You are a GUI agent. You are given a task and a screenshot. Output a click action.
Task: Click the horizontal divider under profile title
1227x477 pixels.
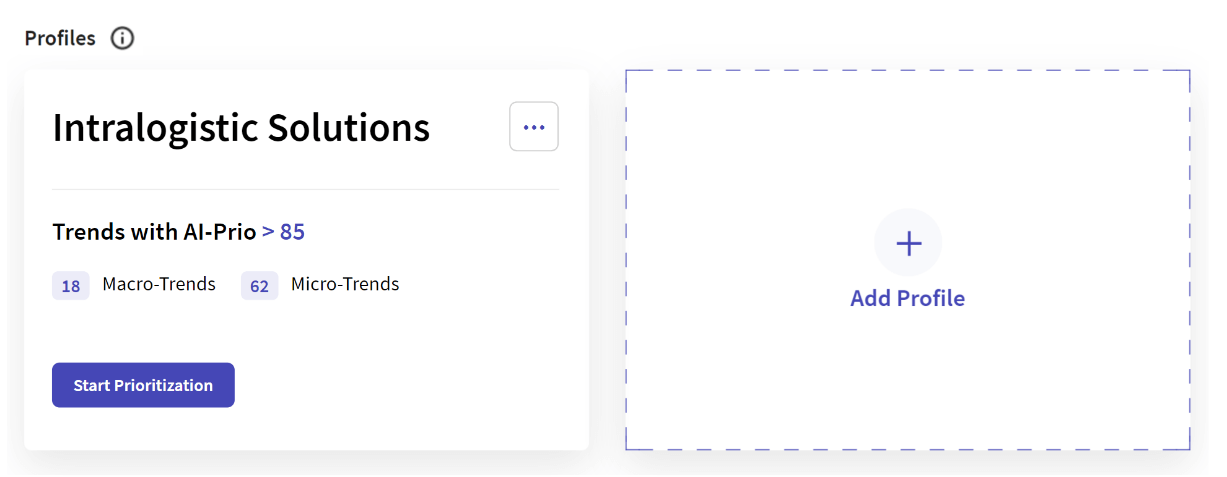point(305,189)
